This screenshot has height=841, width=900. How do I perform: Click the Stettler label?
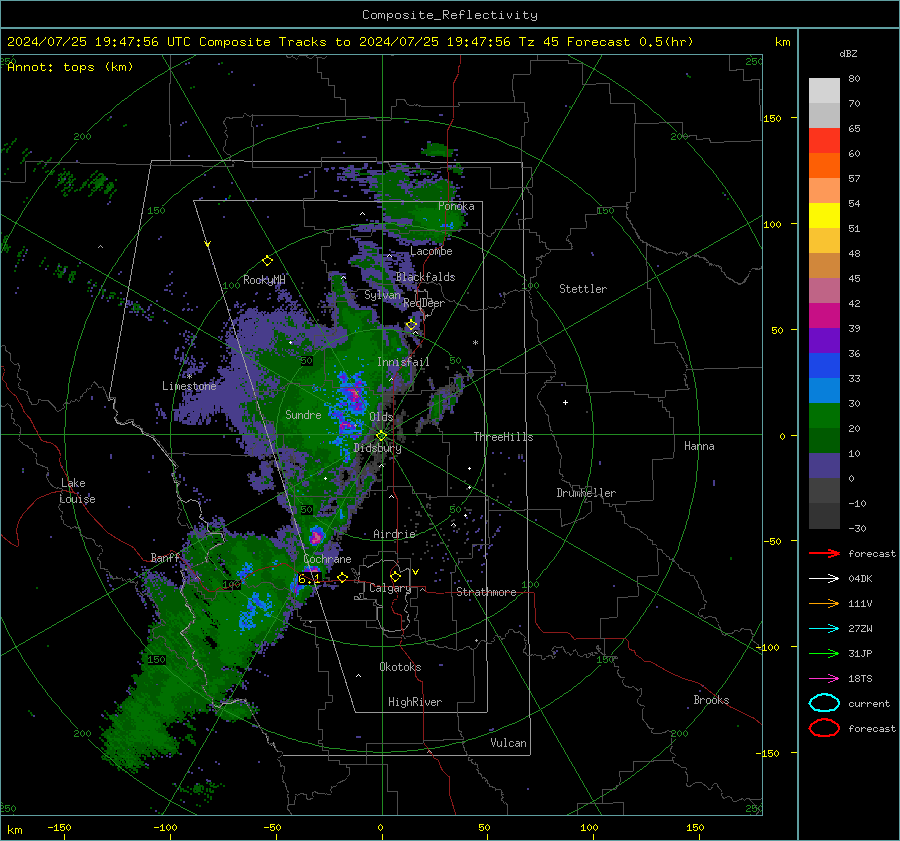click(583, 289)
